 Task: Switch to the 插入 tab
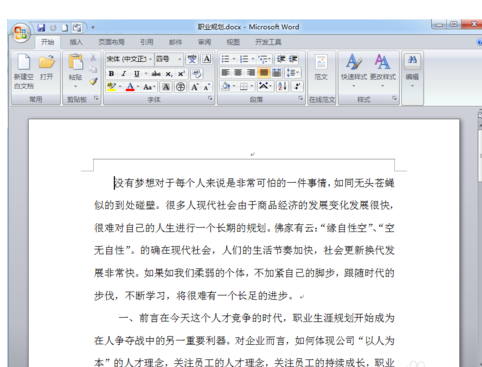76,42
